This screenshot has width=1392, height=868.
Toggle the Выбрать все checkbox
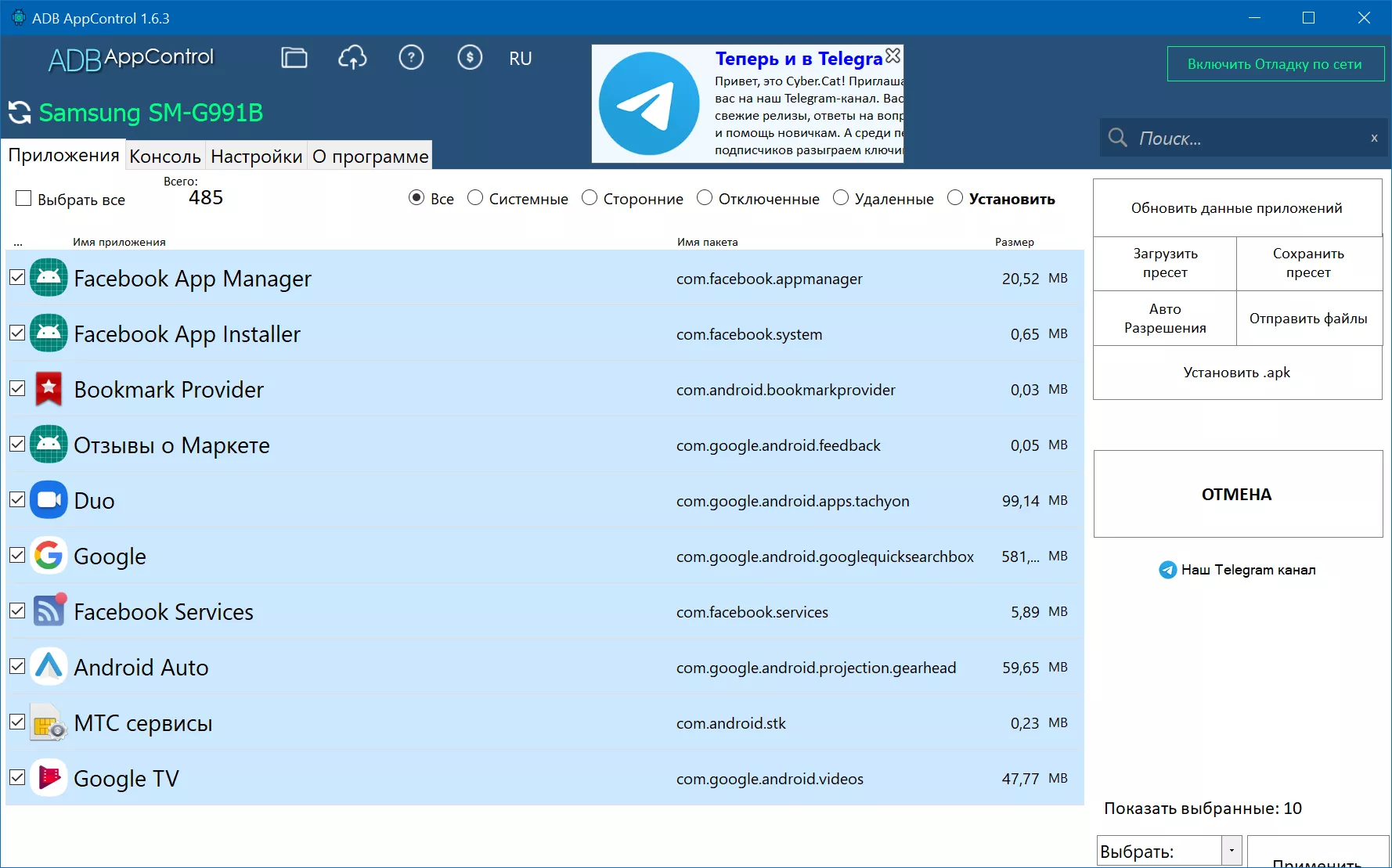[23, 199]
